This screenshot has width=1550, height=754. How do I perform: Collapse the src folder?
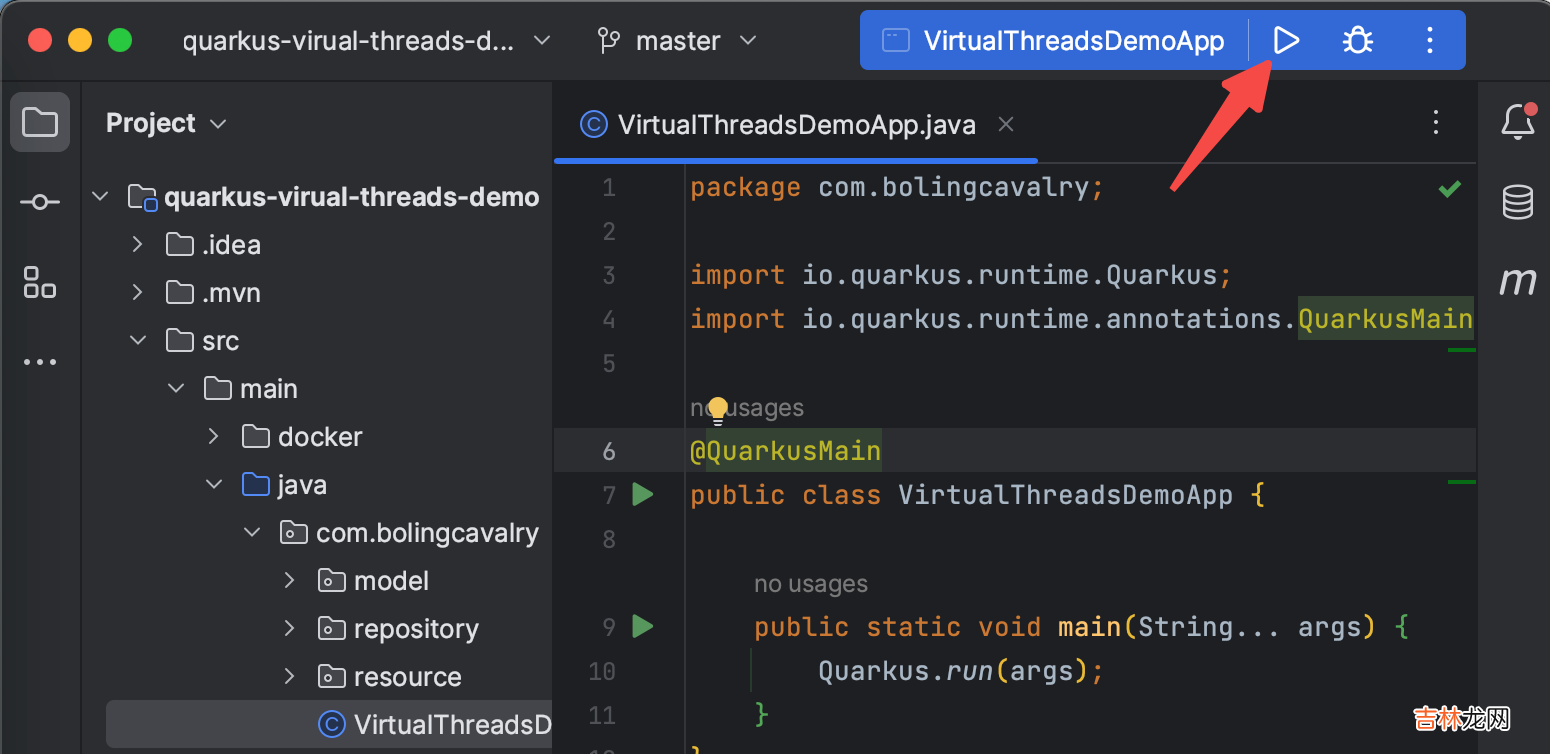point(138,341)
